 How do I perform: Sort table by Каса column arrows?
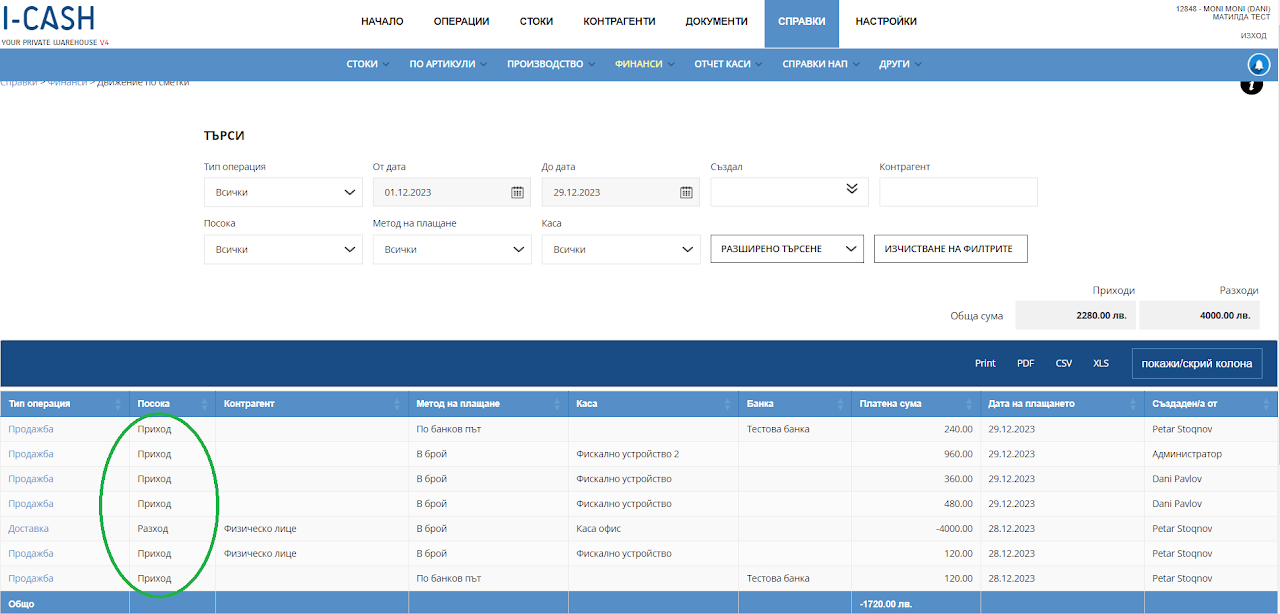(728, 404)
